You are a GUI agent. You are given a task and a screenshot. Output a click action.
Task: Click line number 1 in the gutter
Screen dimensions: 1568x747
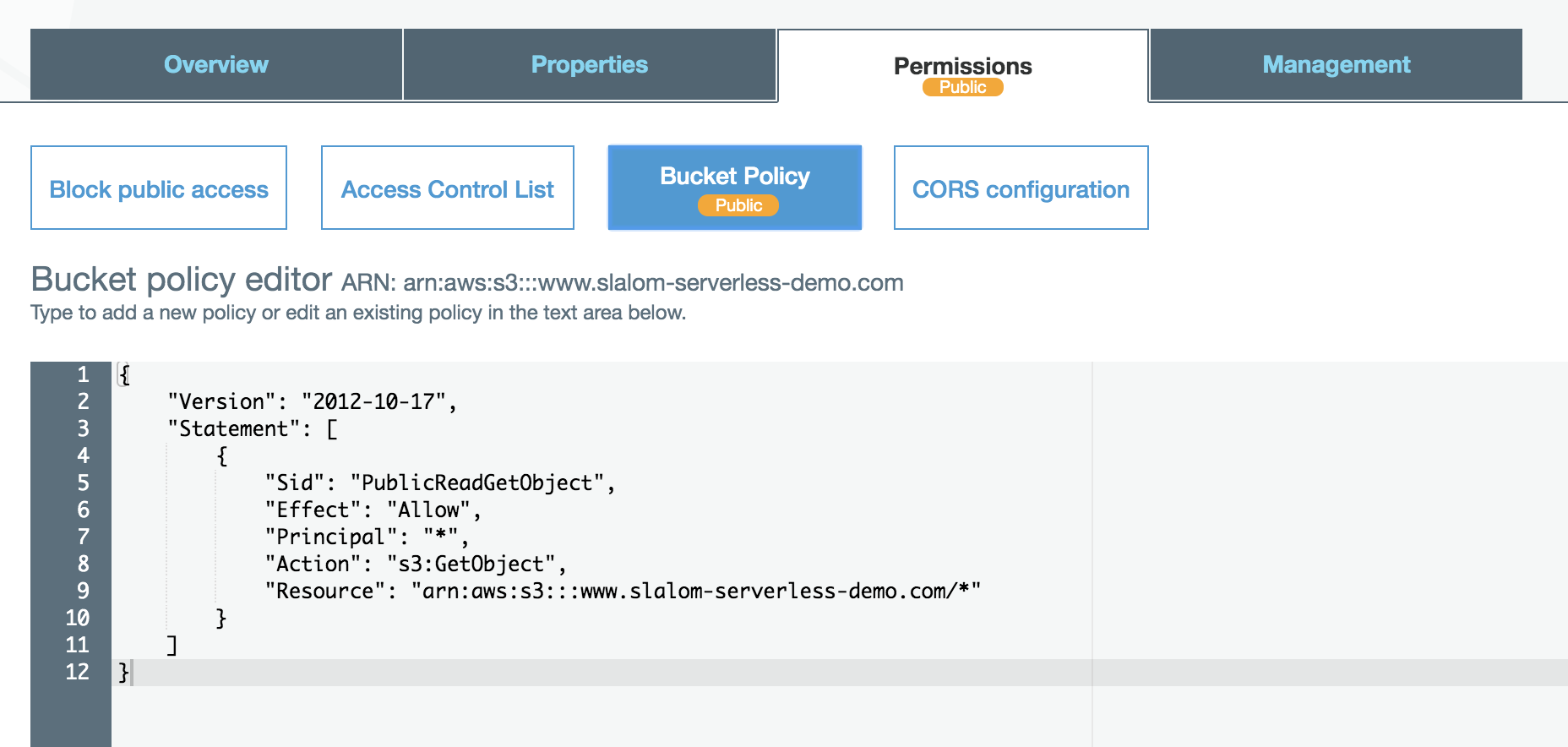point(83,374)
